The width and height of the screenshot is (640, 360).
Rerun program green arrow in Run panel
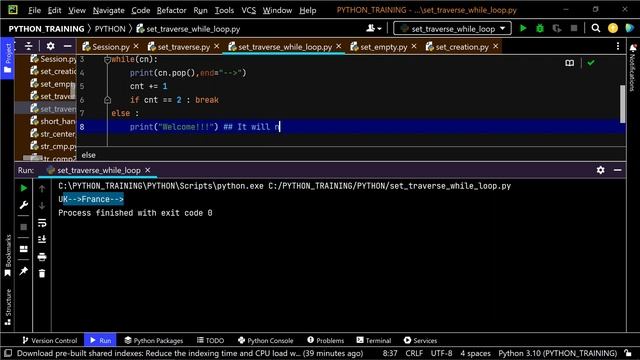[x=24, y=188]
